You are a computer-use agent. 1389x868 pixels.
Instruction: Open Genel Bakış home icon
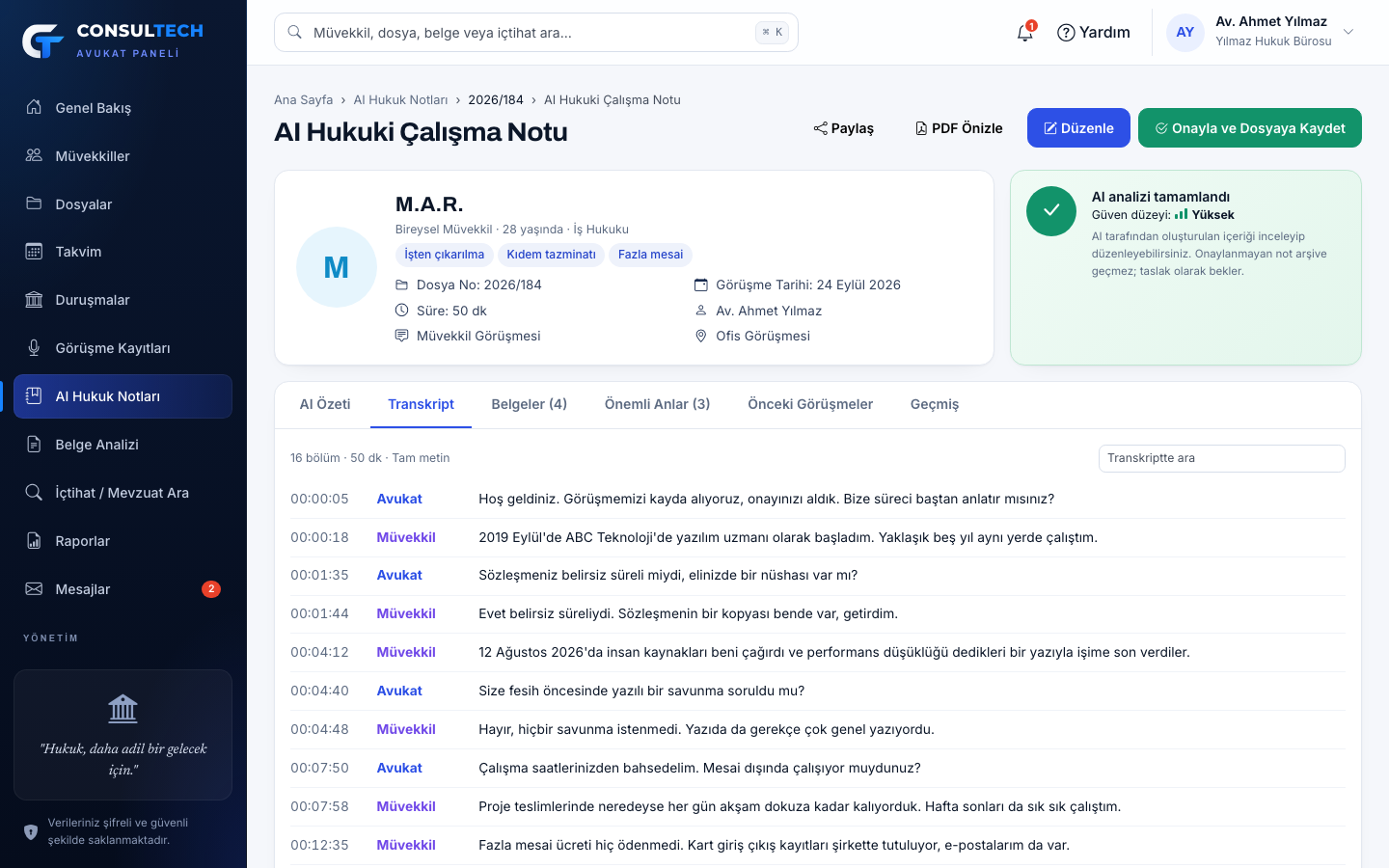pyautogui.click(x=34, y=107)
